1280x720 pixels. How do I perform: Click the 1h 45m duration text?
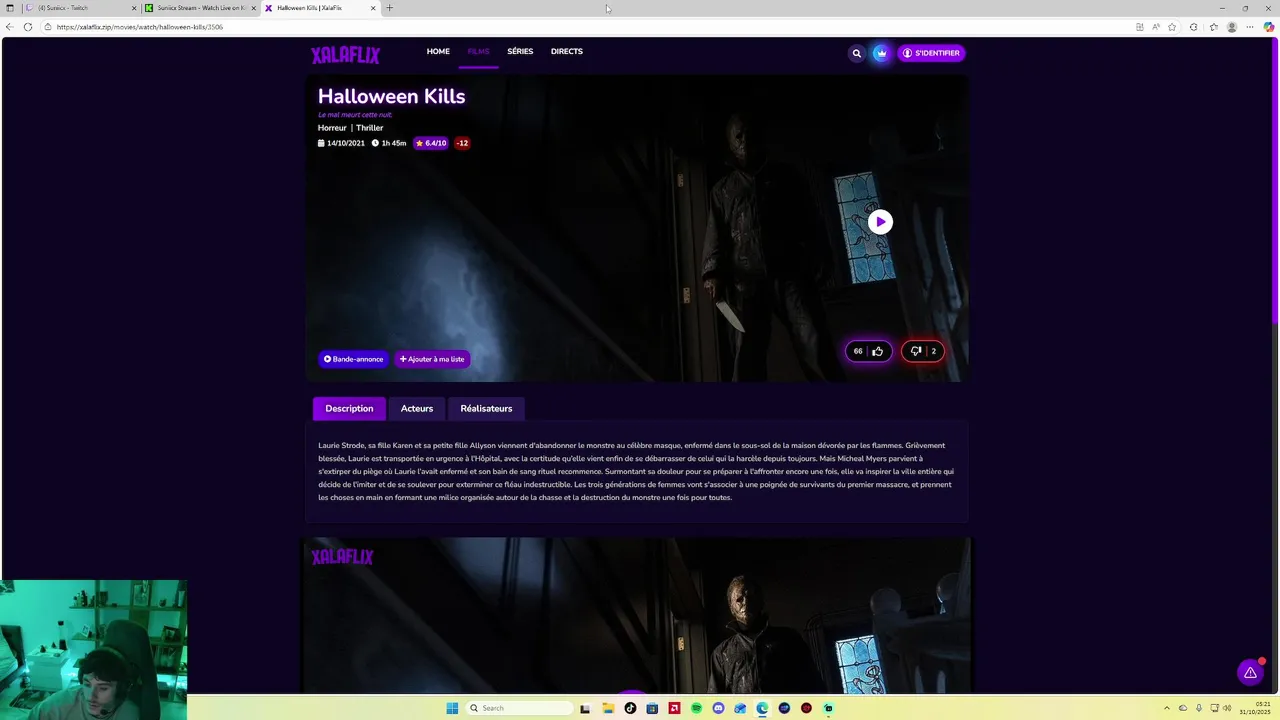coord(389,143)
